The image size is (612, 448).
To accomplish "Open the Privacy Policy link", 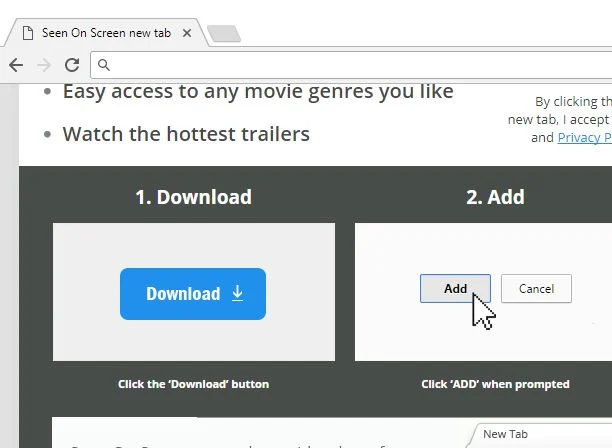I will 585,137.
